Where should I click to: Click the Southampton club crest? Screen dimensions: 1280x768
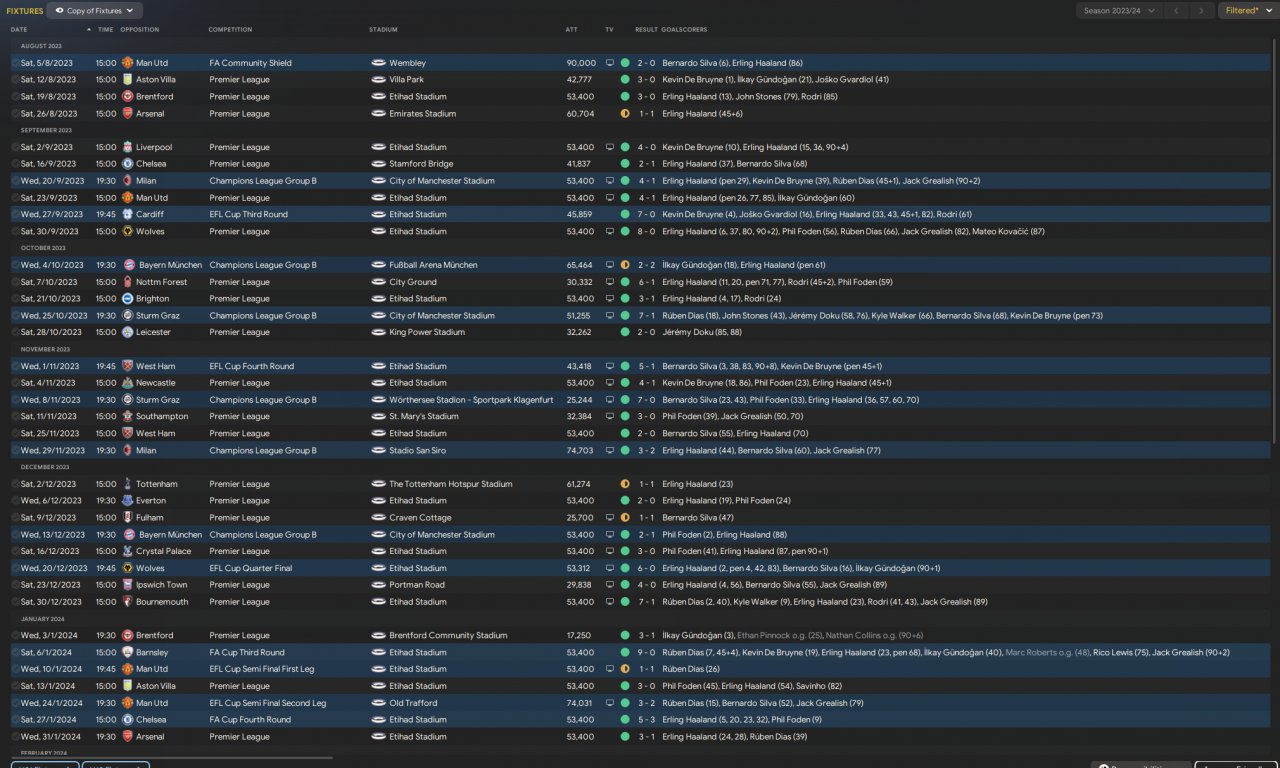click(127, 417)
